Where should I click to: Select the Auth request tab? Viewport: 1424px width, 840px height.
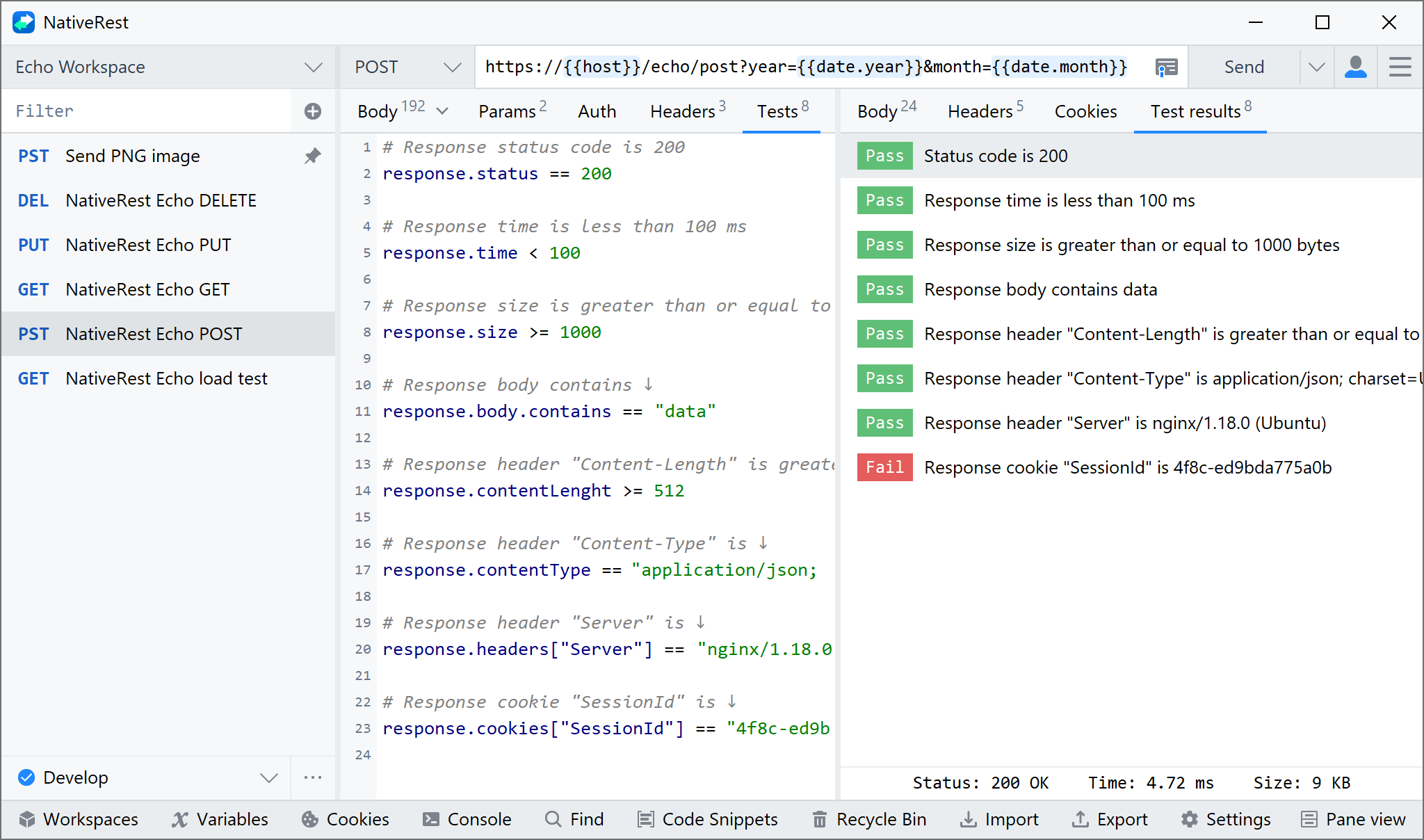(x=597, y=112)
